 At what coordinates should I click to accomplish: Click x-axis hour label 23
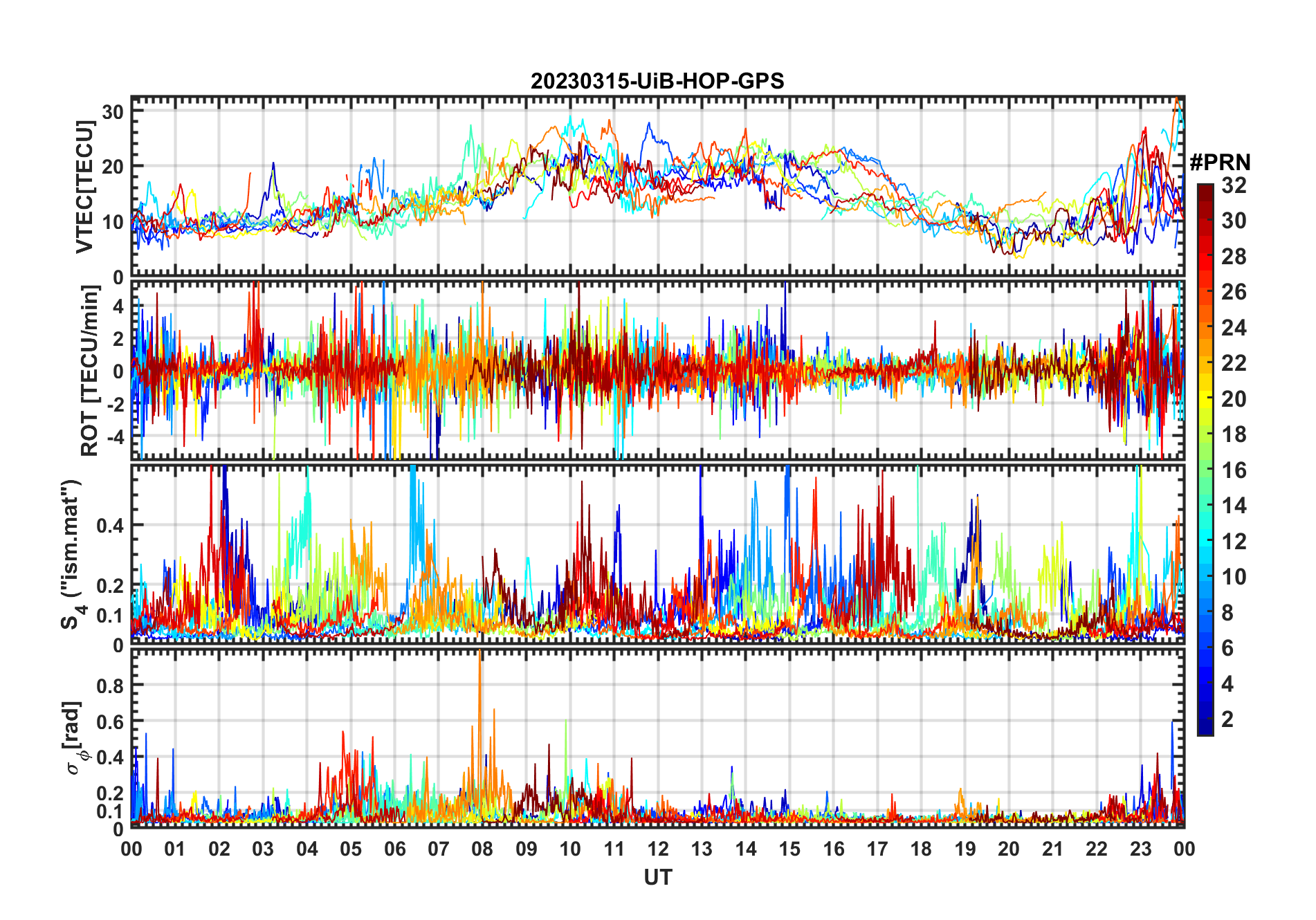click(x=1140, y=849)
